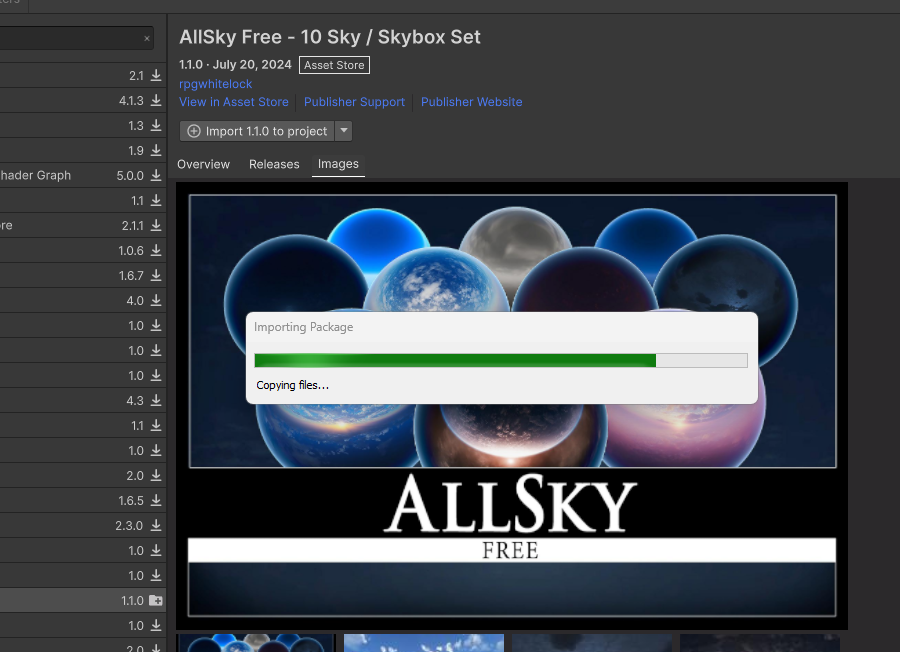The width and height of the screenshot is (900, 652).
Task: Select the blue cloudy sky thumbnail
Action: 424,643
